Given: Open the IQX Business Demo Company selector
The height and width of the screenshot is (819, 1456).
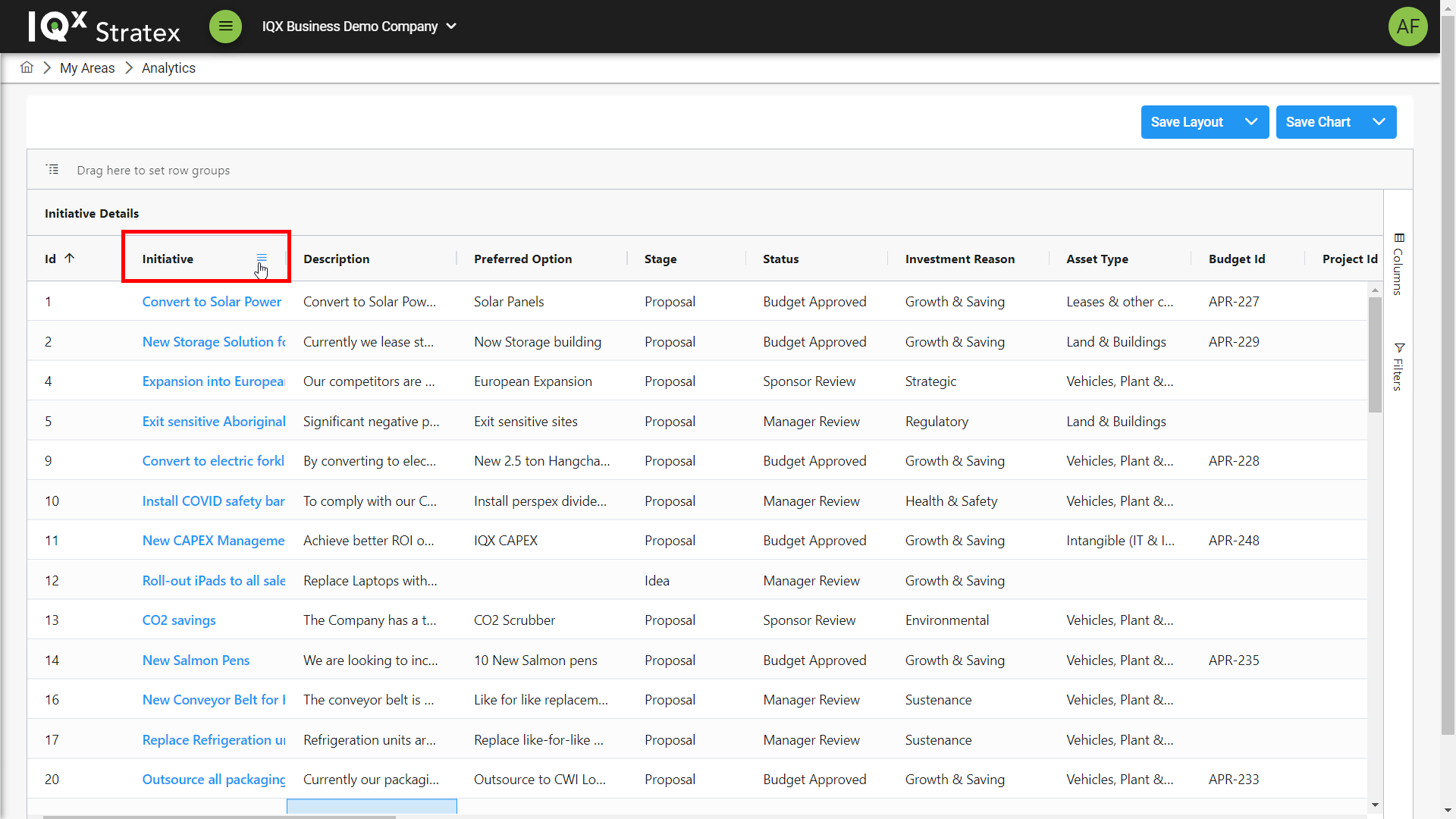Looking at the screenshot, I should click(359, 27).
